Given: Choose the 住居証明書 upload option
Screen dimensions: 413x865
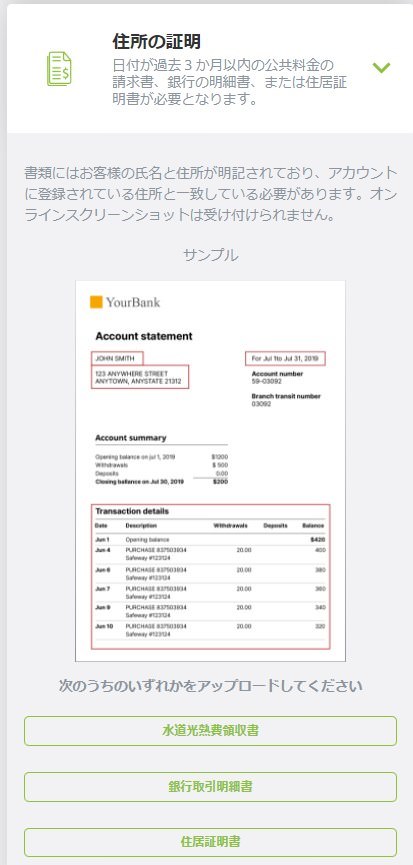Looking at the screenshot, I should pos(210,842).
